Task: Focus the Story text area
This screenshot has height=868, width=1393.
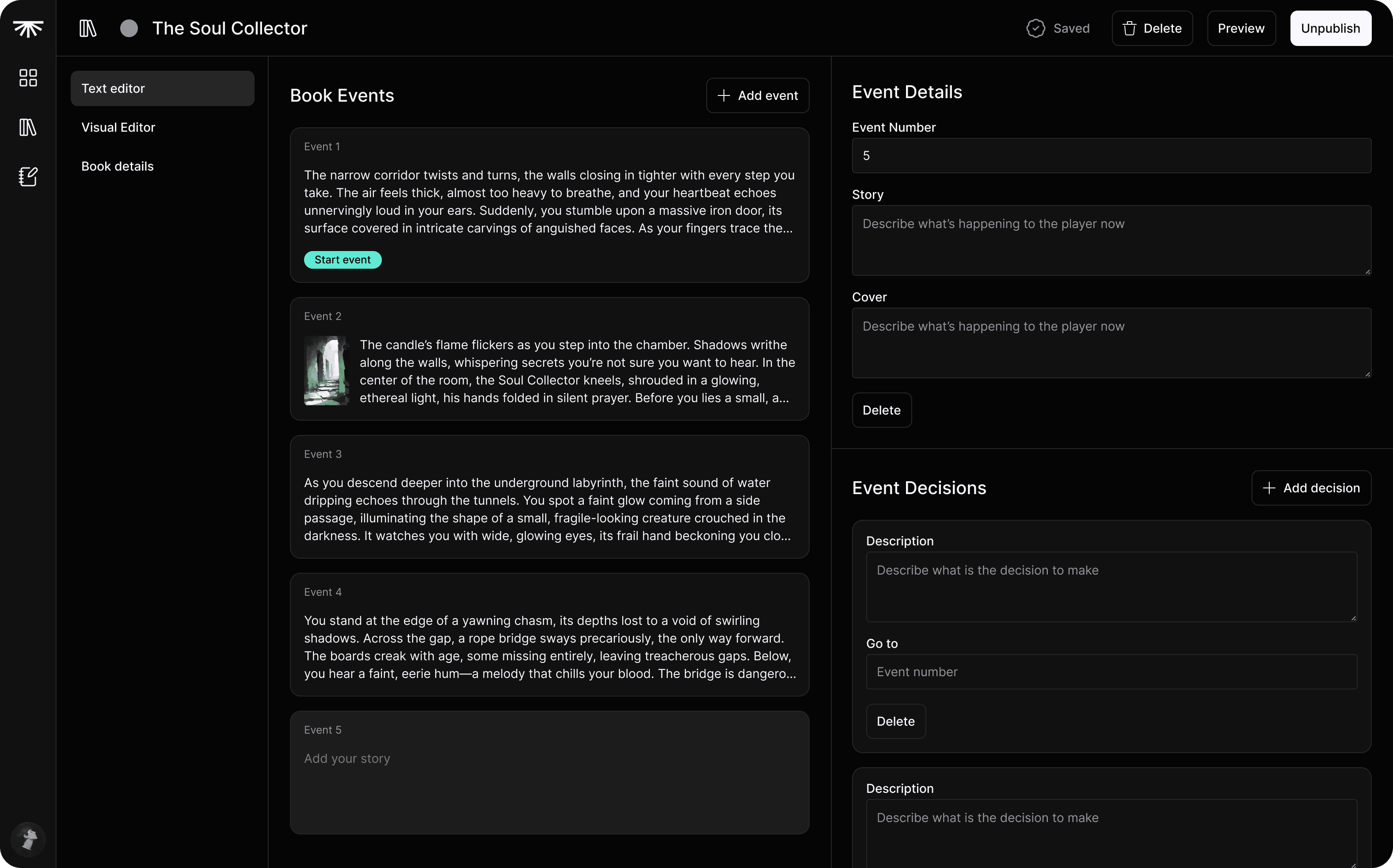Action: (1111, 240)
